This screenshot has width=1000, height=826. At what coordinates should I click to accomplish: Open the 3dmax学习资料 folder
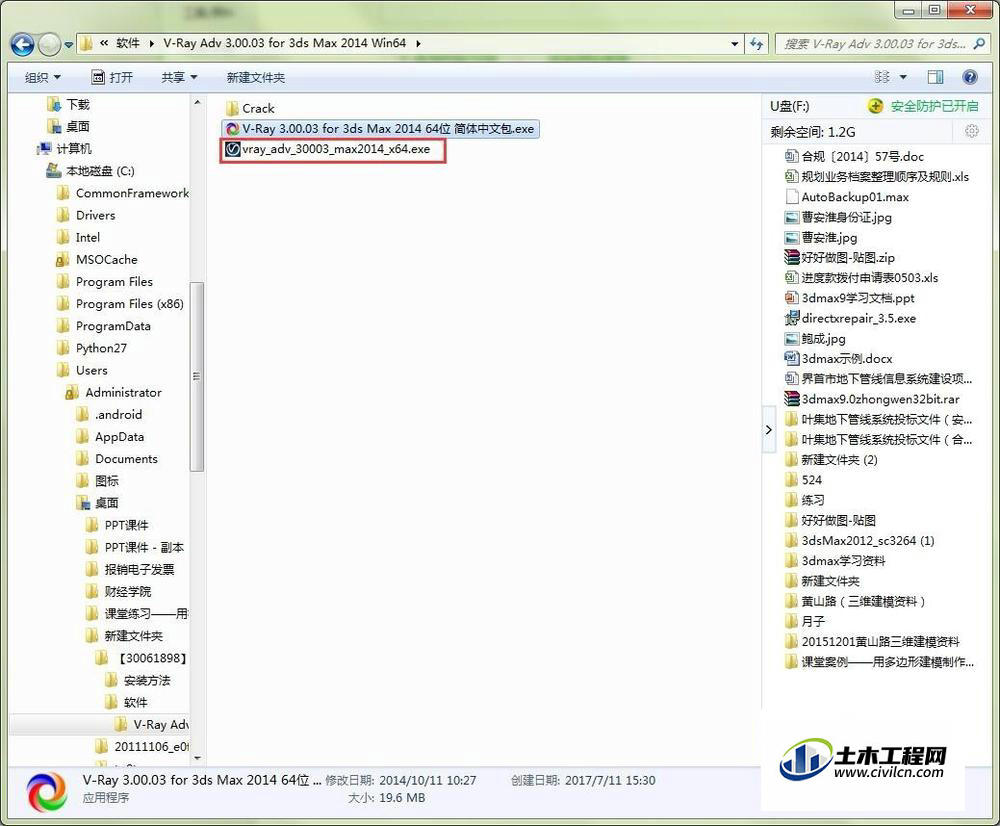835,561
